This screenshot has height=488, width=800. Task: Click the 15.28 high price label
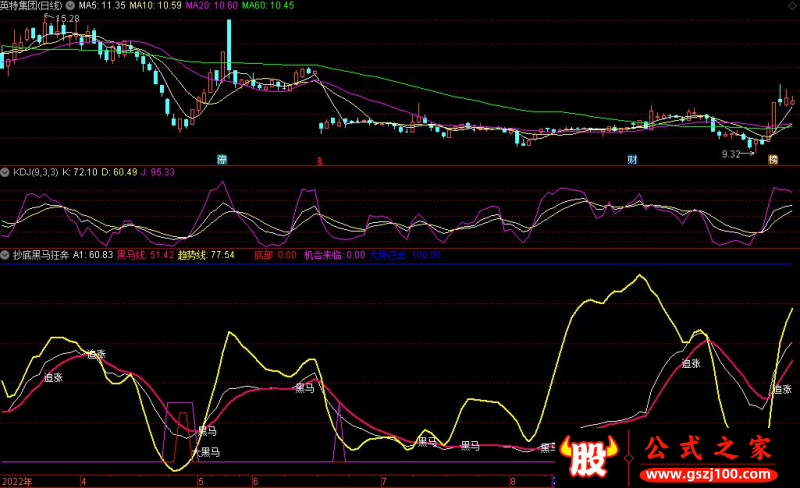coord(67,19)
